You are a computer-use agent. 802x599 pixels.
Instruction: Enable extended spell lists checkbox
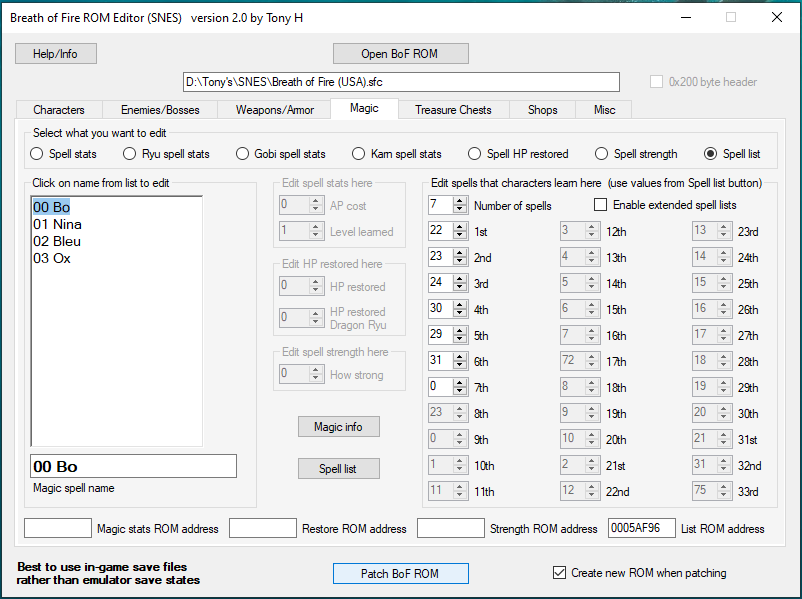pos(601,205)
